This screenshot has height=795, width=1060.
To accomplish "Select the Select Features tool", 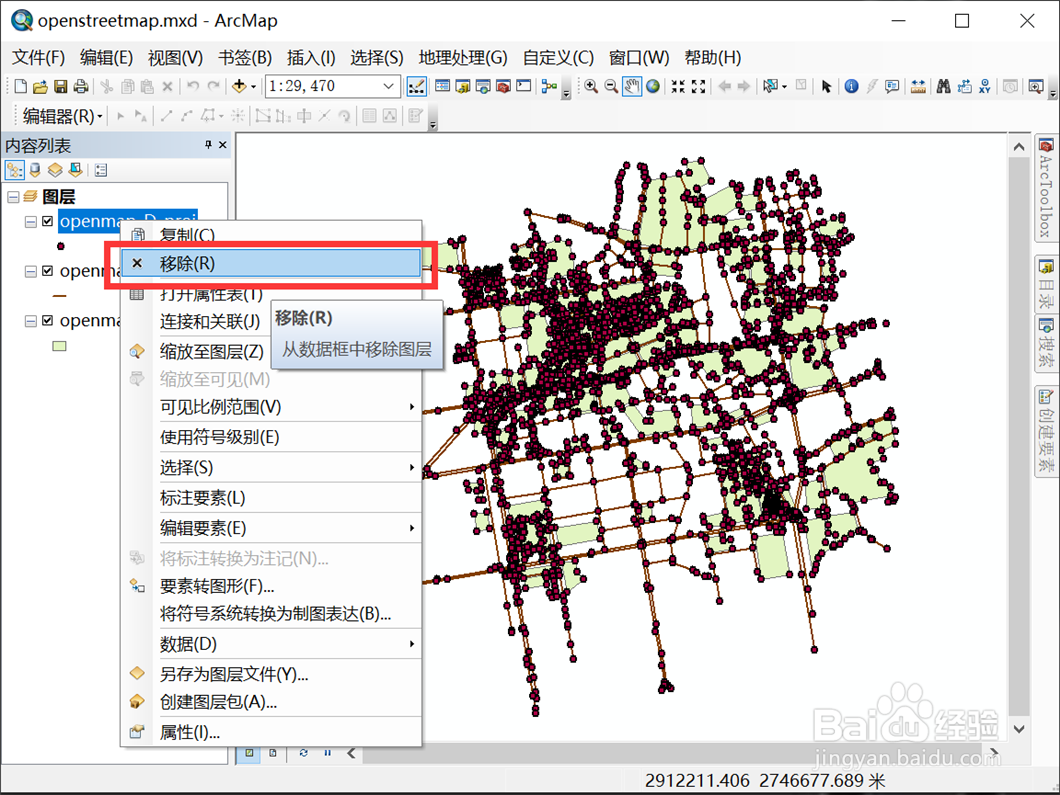I will [x=770, y=87].
